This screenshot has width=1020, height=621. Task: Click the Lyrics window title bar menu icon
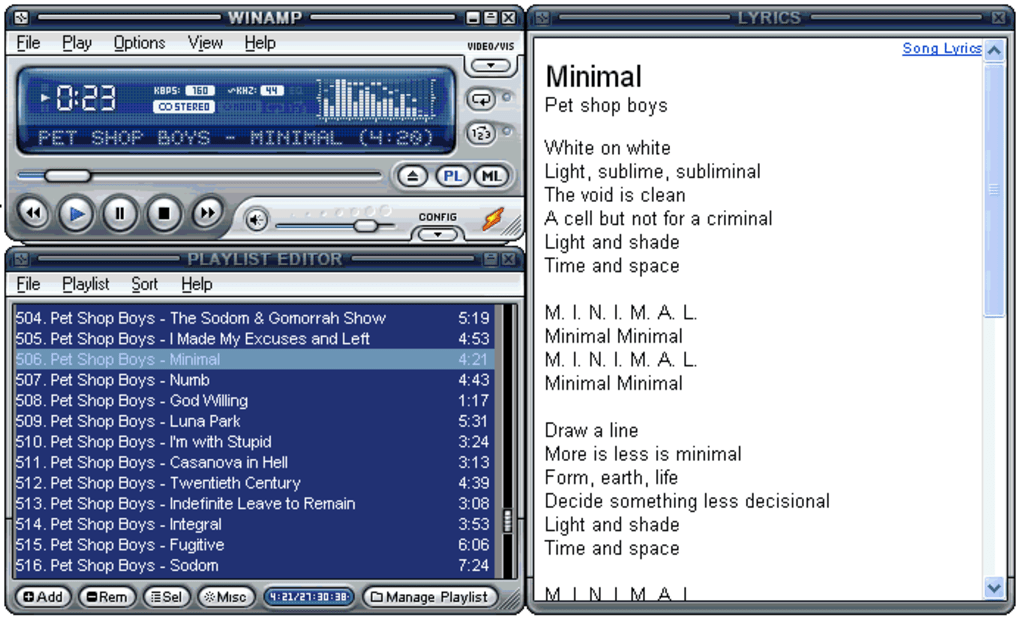[x=542, y=18]
